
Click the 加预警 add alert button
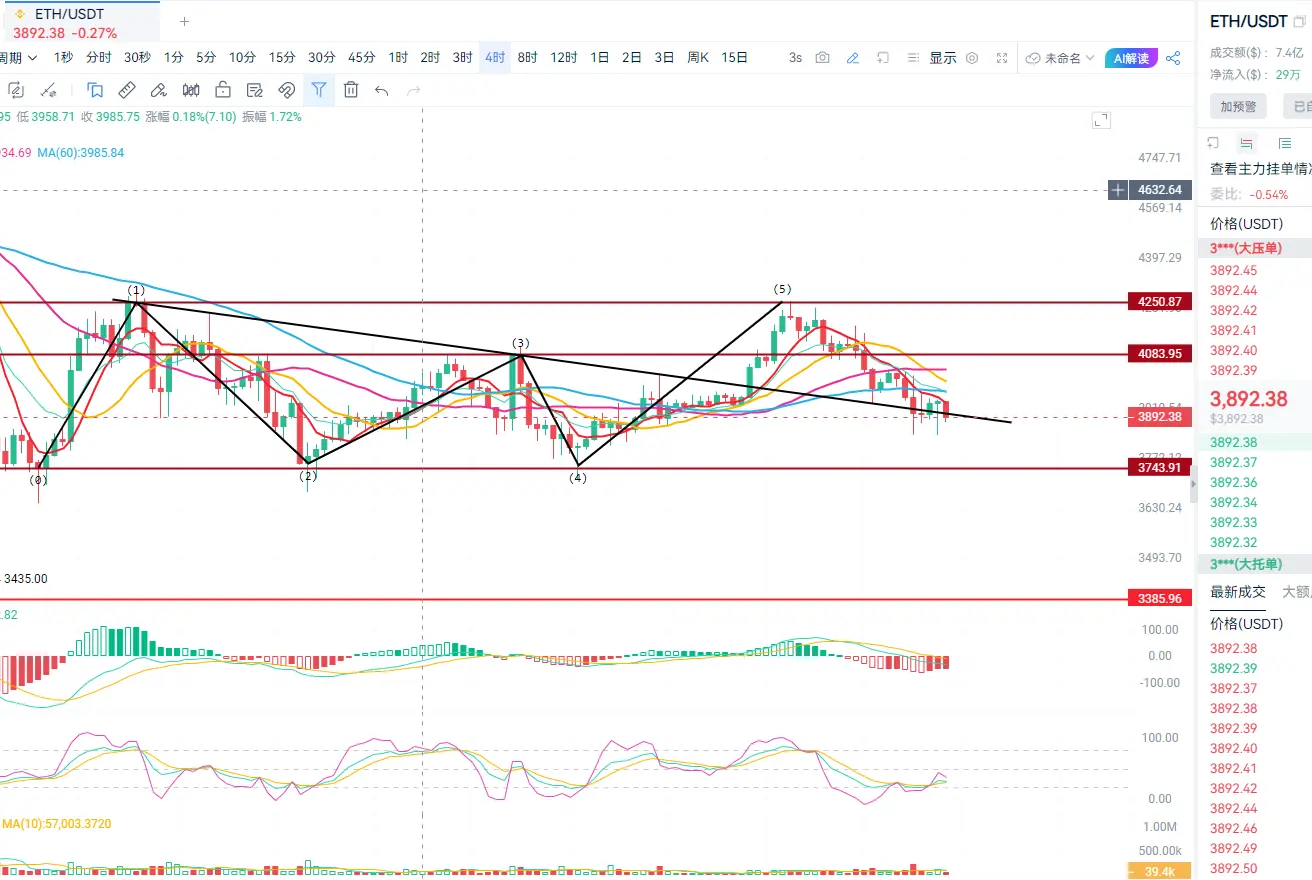(1238, 106)
